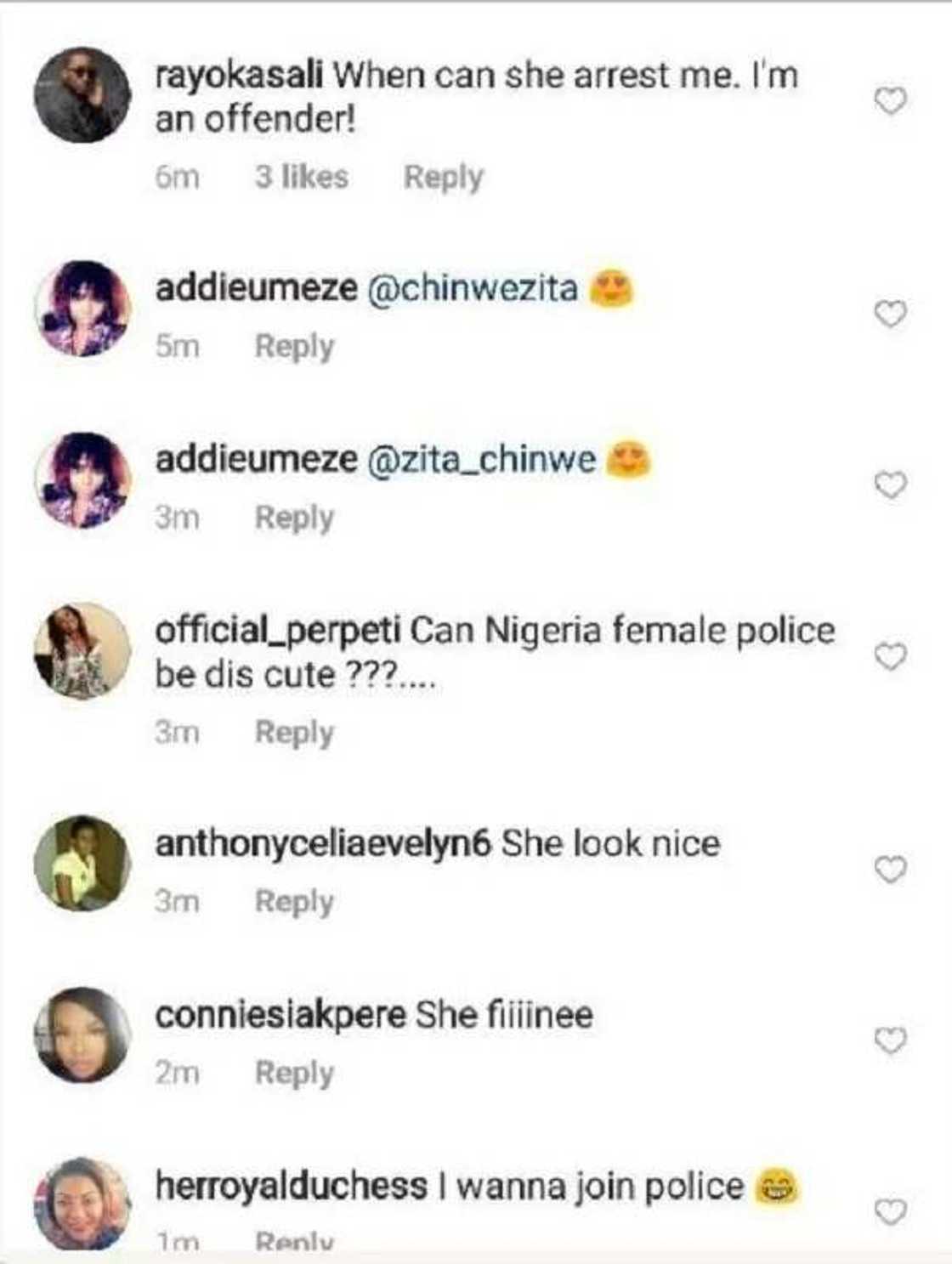Open rayokasali's profile picture
Image resolution: width=952 pixels, height=1264 pixels.
coord(82,94)
